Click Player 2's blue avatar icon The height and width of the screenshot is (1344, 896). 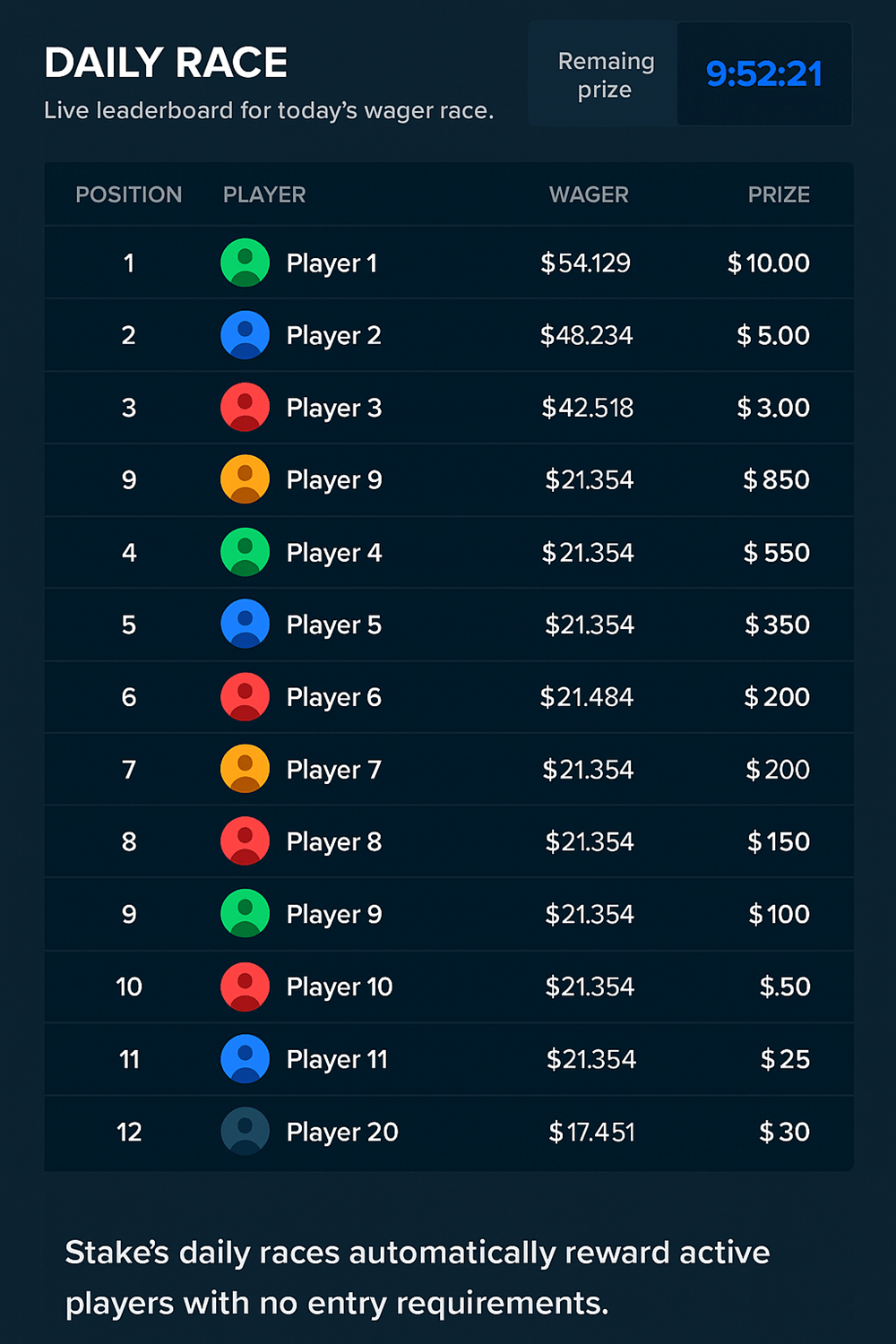click(x=245, y=335)
